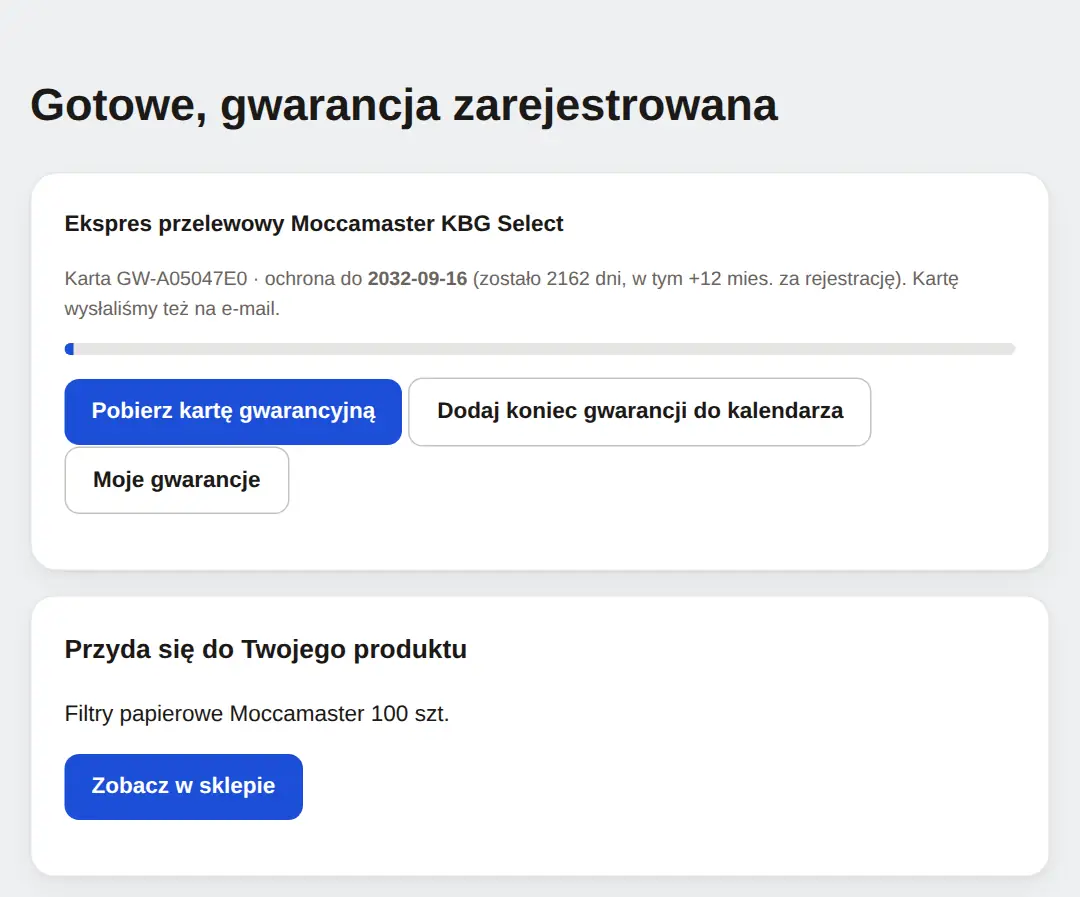Click the warranty period progress bar
Viewport: 1080px width, 897px height.
(x=540, y=349)
